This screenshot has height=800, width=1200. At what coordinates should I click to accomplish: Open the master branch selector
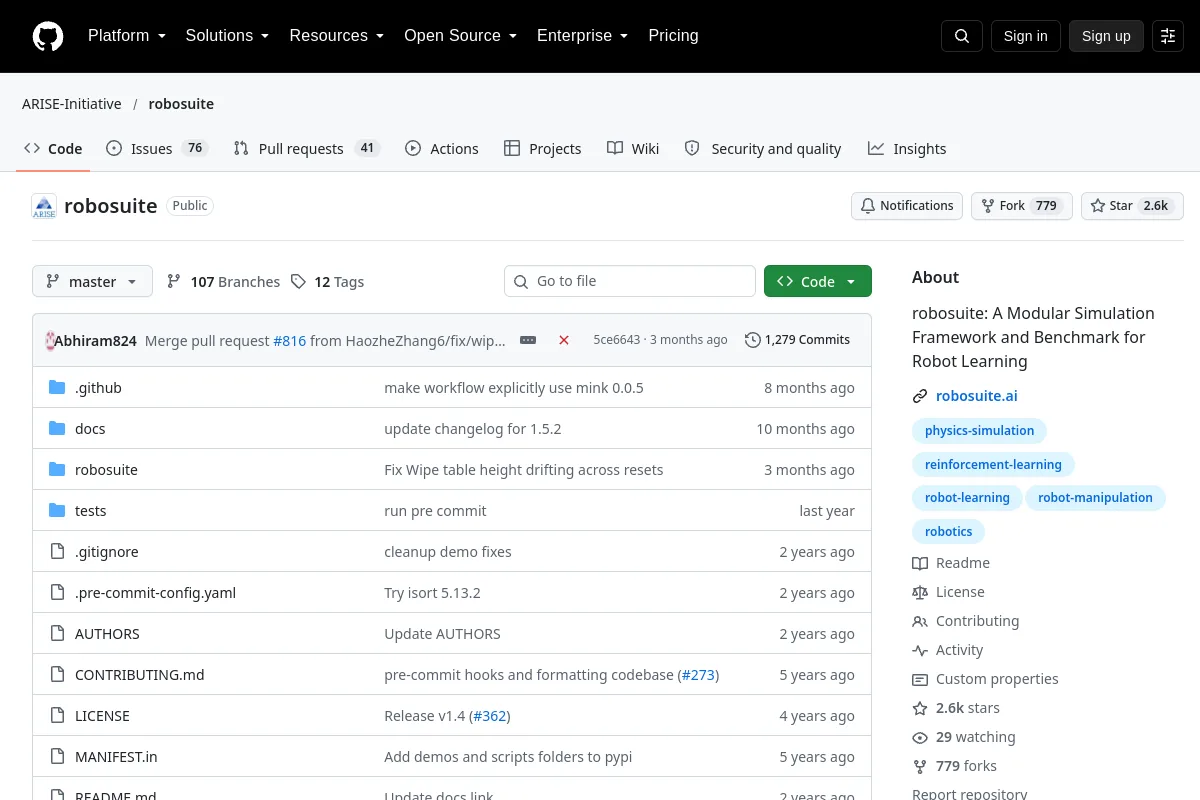tap(92, 282)
